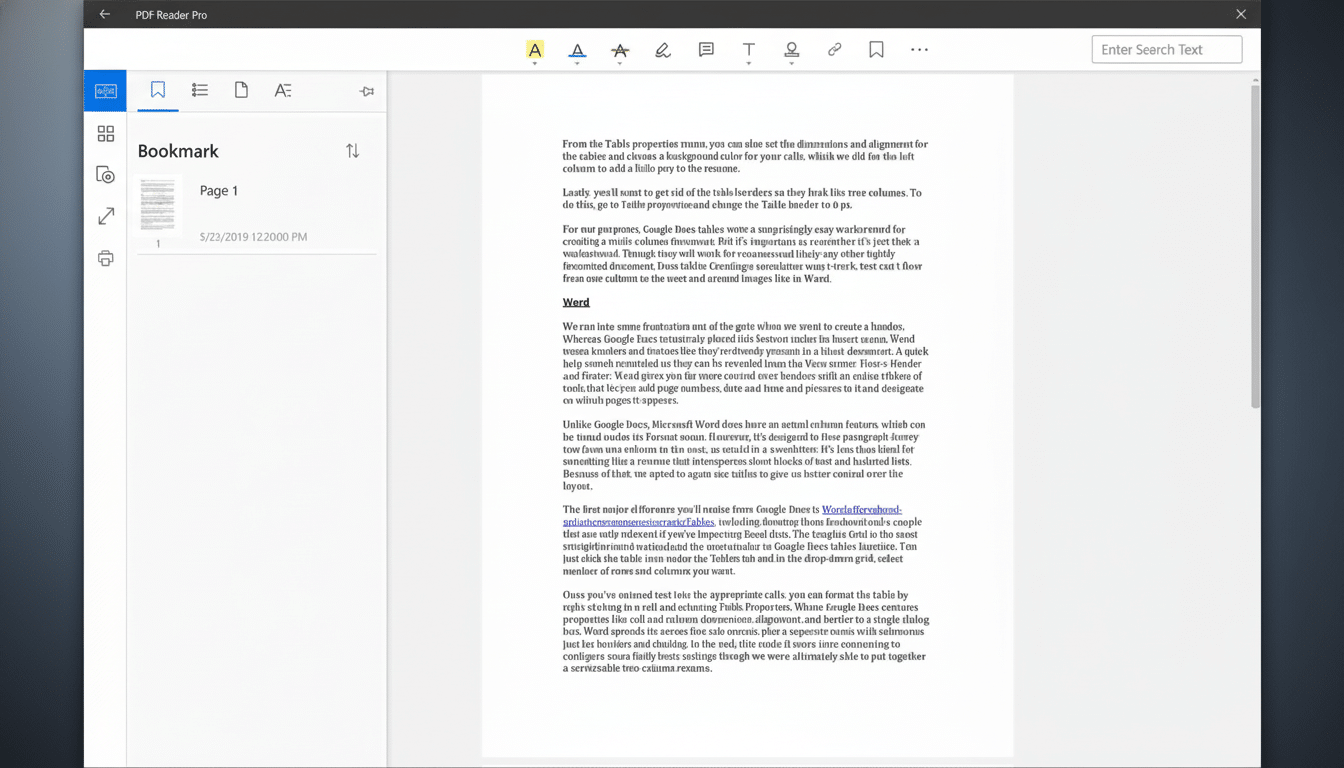Expand the stamp tool dropdown arrow
The width and height of the screenshot is (1344, 768).
pyautogui.click(x=791, y=62)
